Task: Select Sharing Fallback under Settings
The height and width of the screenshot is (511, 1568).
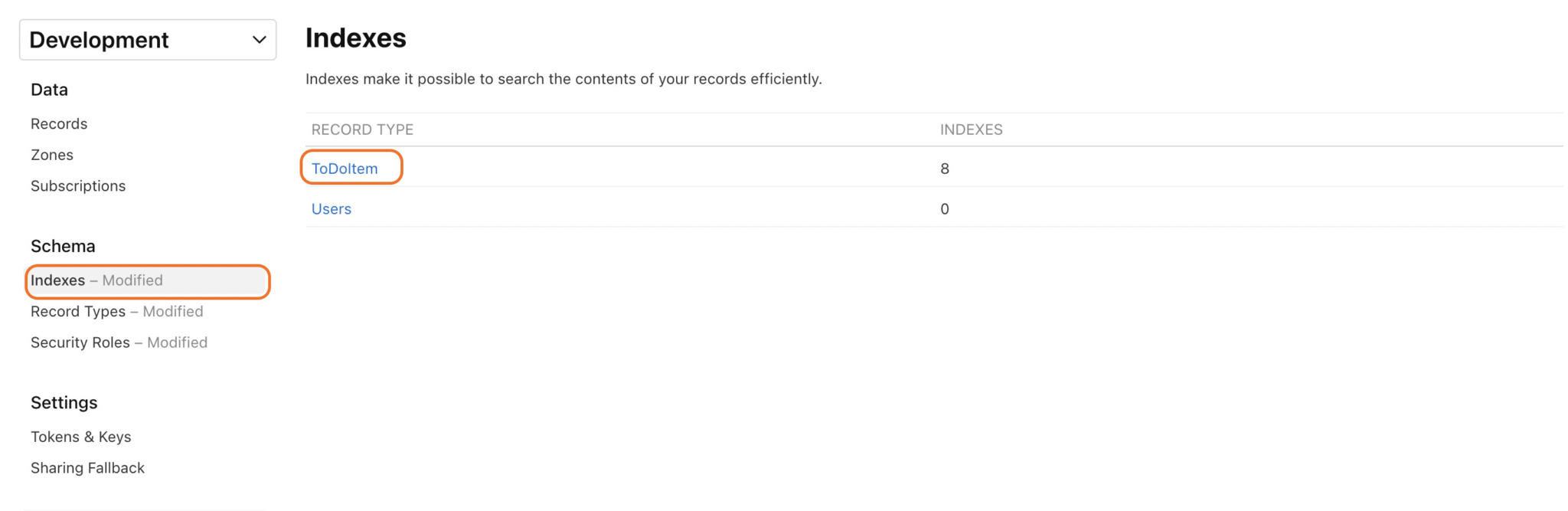Action: [x=87, y=468]
